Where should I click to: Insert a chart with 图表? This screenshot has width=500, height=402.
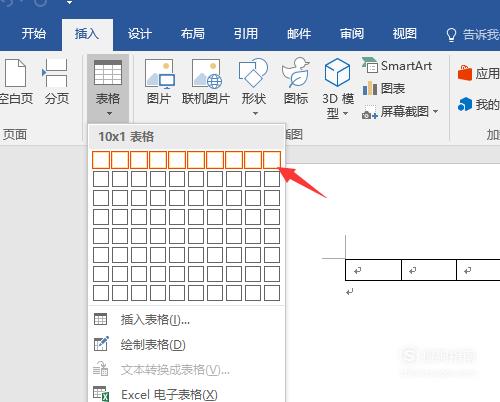(x=384, y=89)
